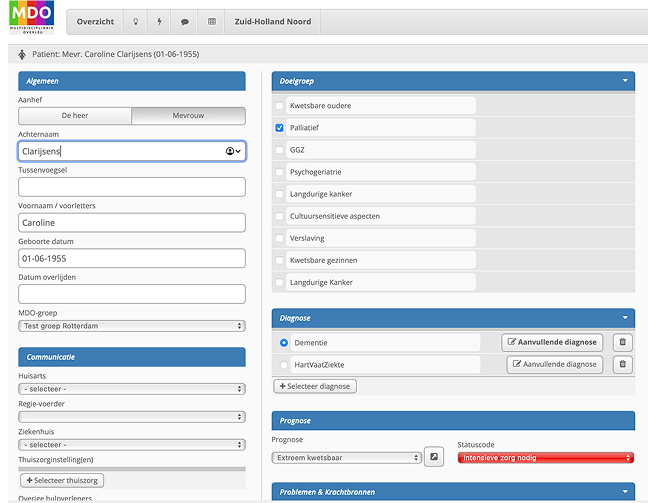Click the contact icon in the Achternaam field
648x503 pixels.
[x=233, y=151]
